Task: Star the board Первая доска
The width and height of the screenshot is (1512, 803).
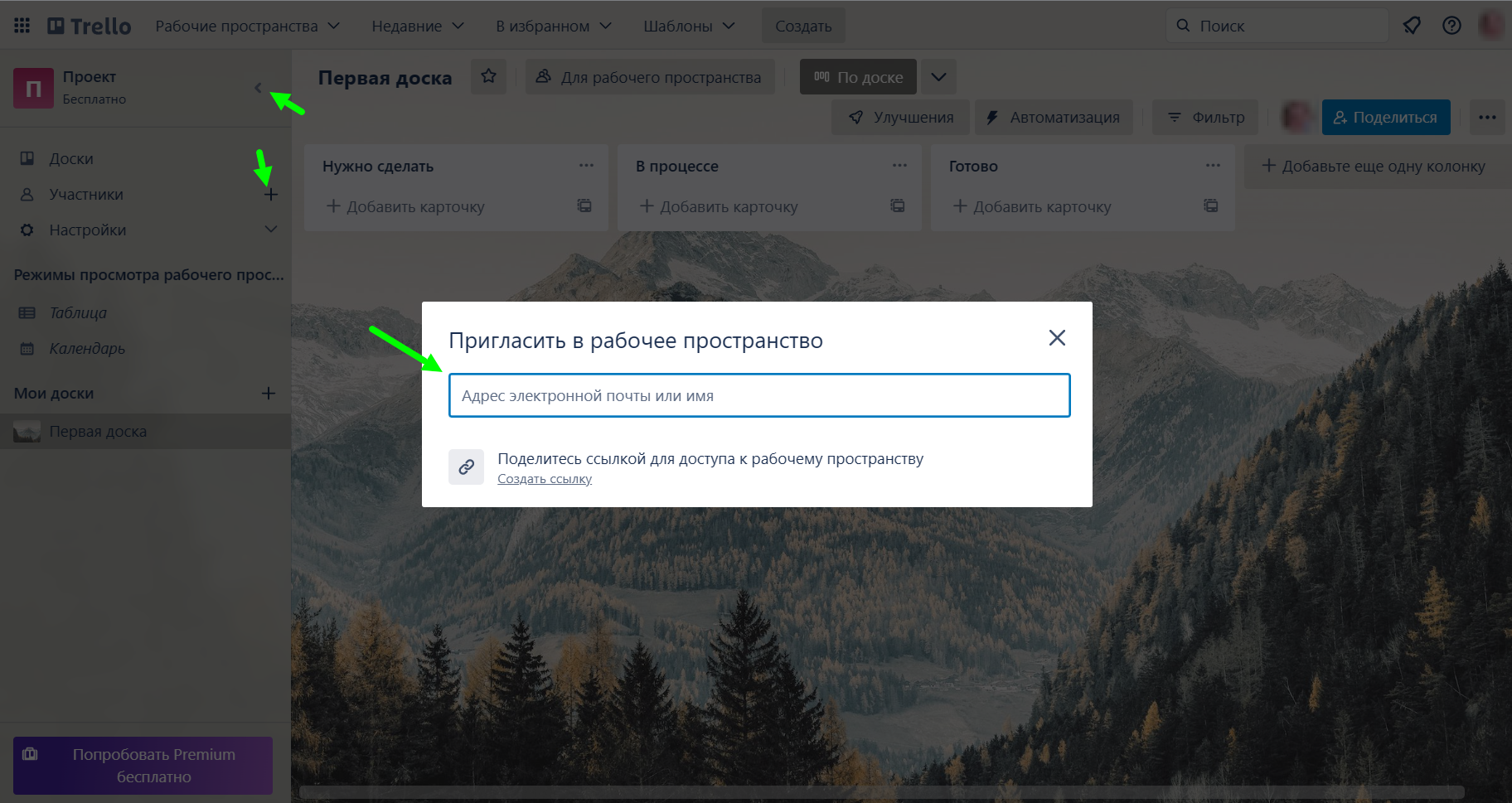Action: tap(489, 76)
